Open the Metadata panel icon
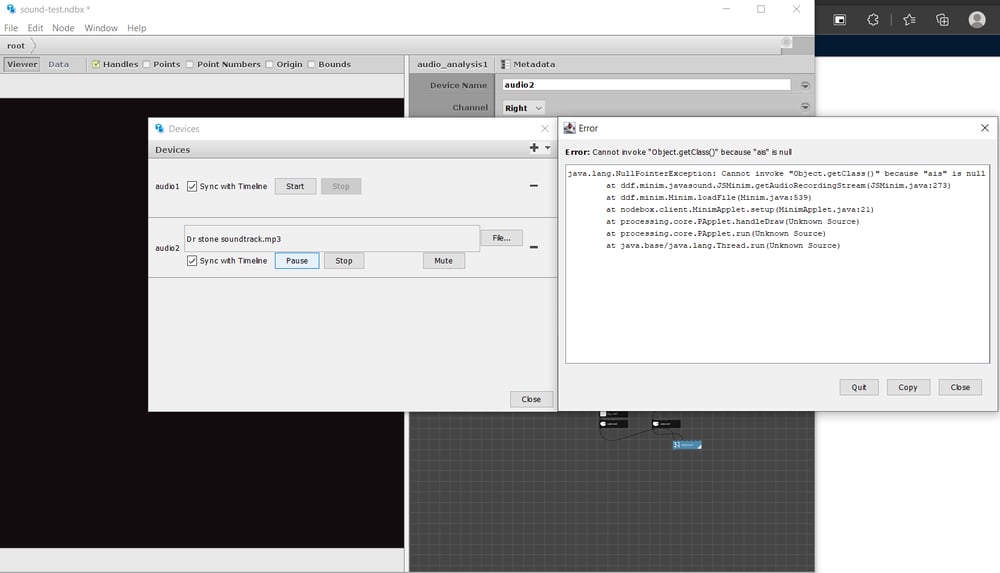The image size is (1000, 573). tap(506, 64)
